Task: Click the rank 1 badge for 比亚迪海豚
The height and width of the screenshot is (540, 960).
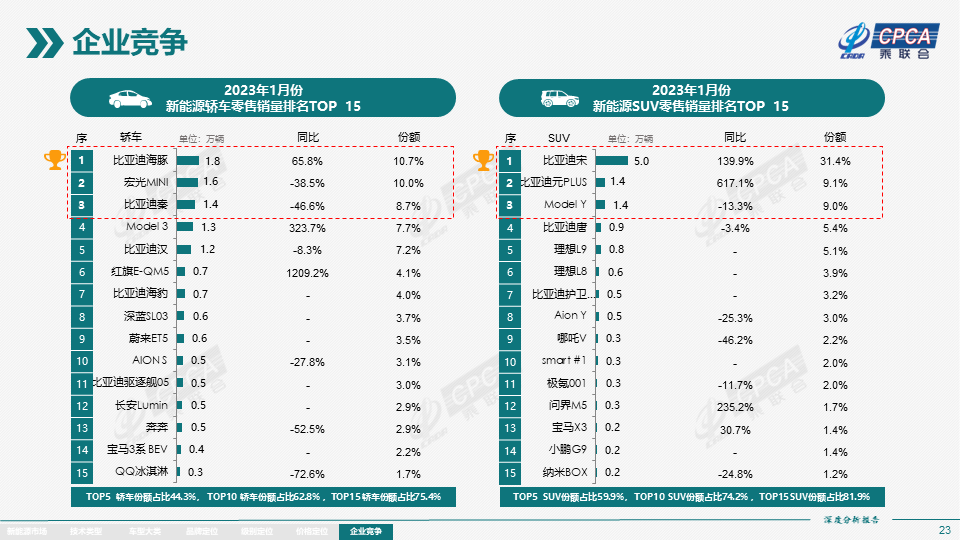Action: [x=81, y=160]
